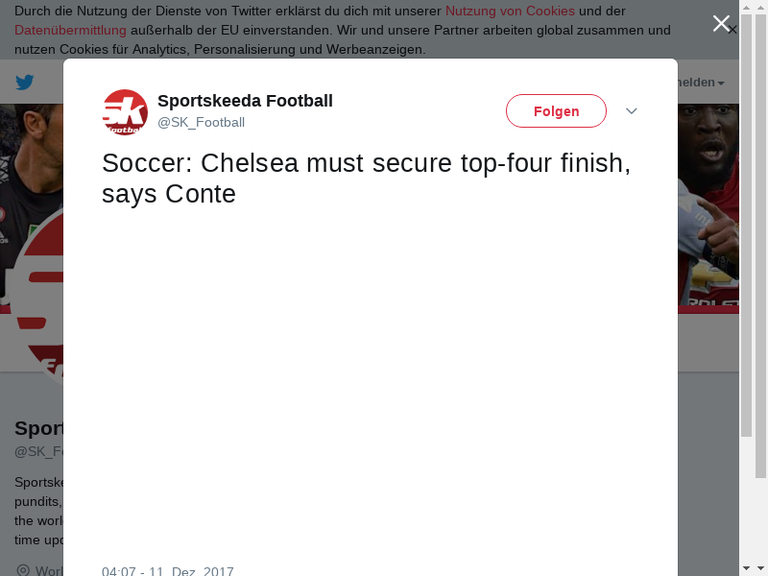The image size is (768, 576).
Task: Close the tweet overlay with the white X
Action: click(x=721, y=23)
